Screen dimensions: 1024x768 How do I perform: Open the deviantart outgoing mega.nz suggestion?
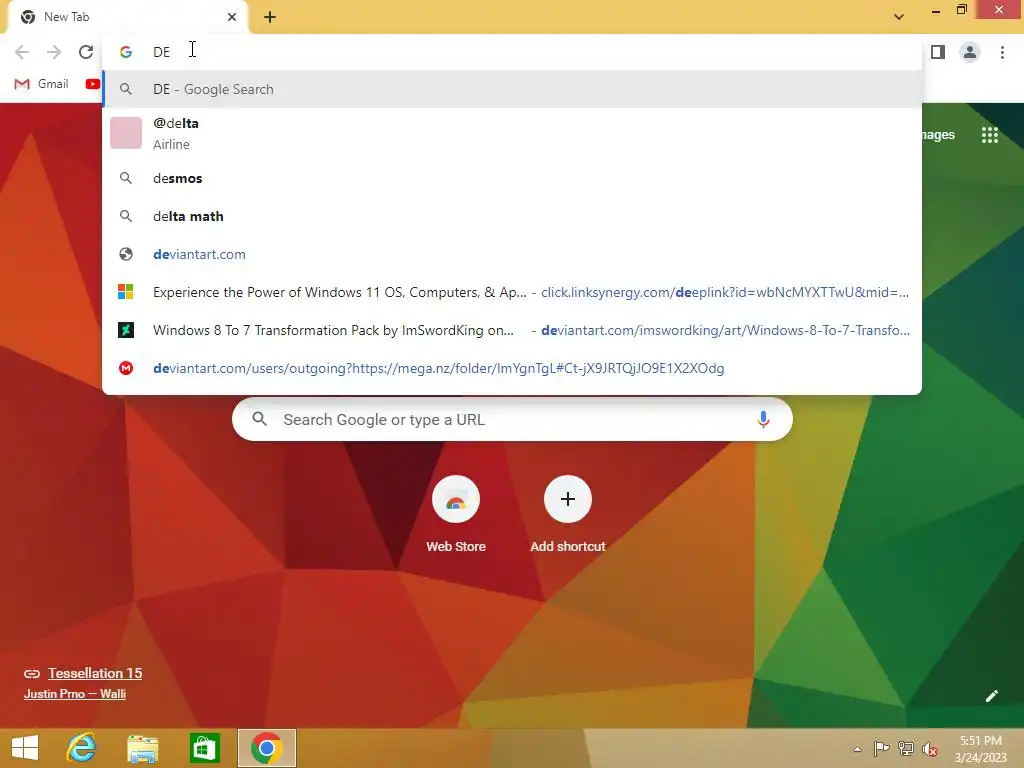(512, 368)
